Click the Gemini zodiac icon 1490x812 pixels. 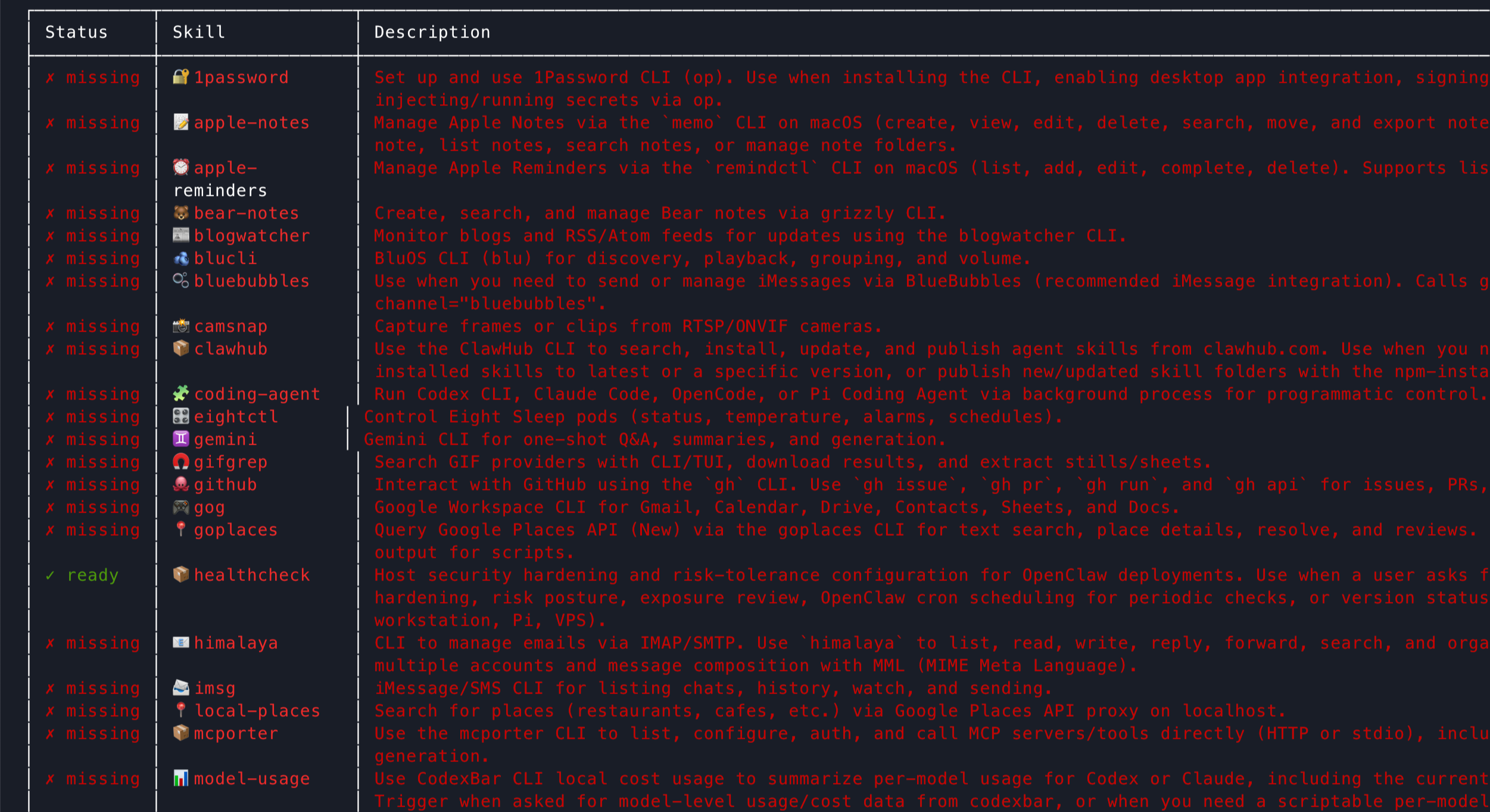(181, 439)
